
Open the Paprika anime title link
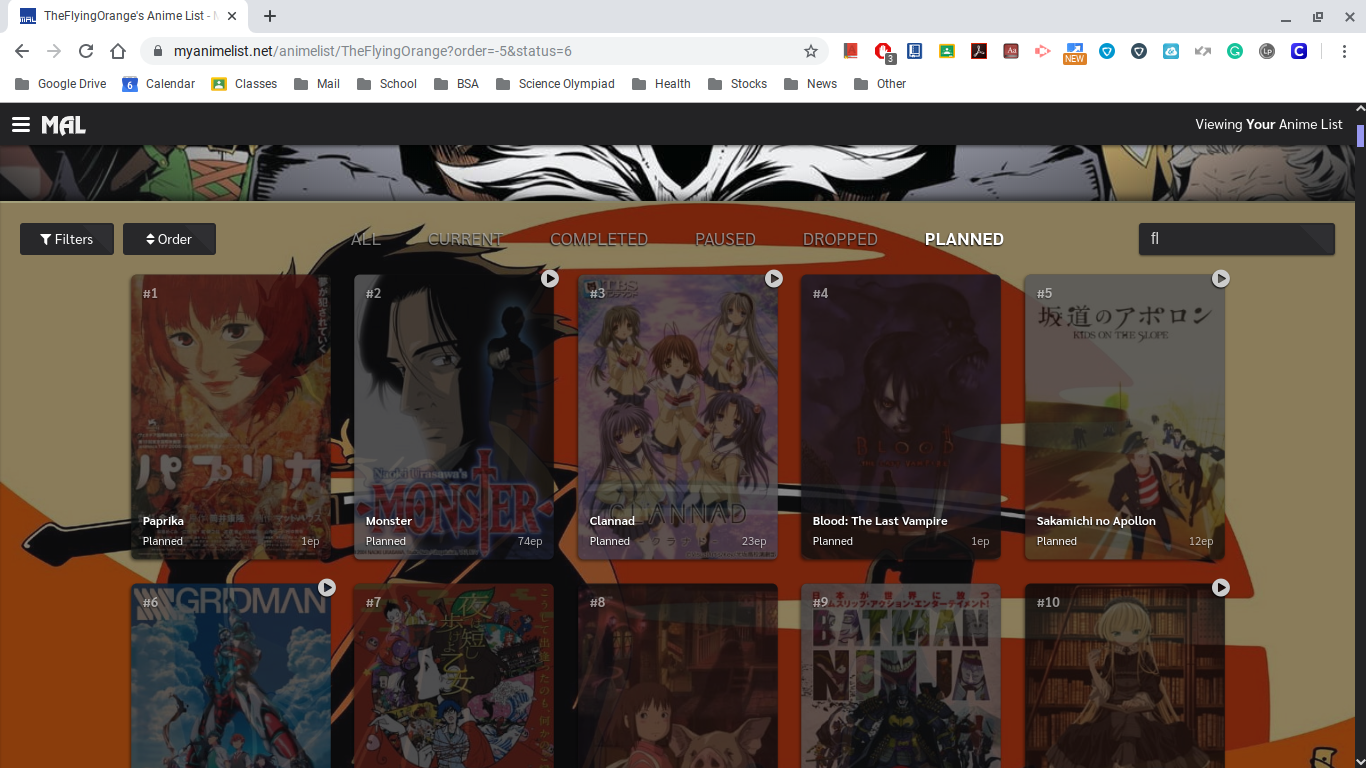point(163,521)
